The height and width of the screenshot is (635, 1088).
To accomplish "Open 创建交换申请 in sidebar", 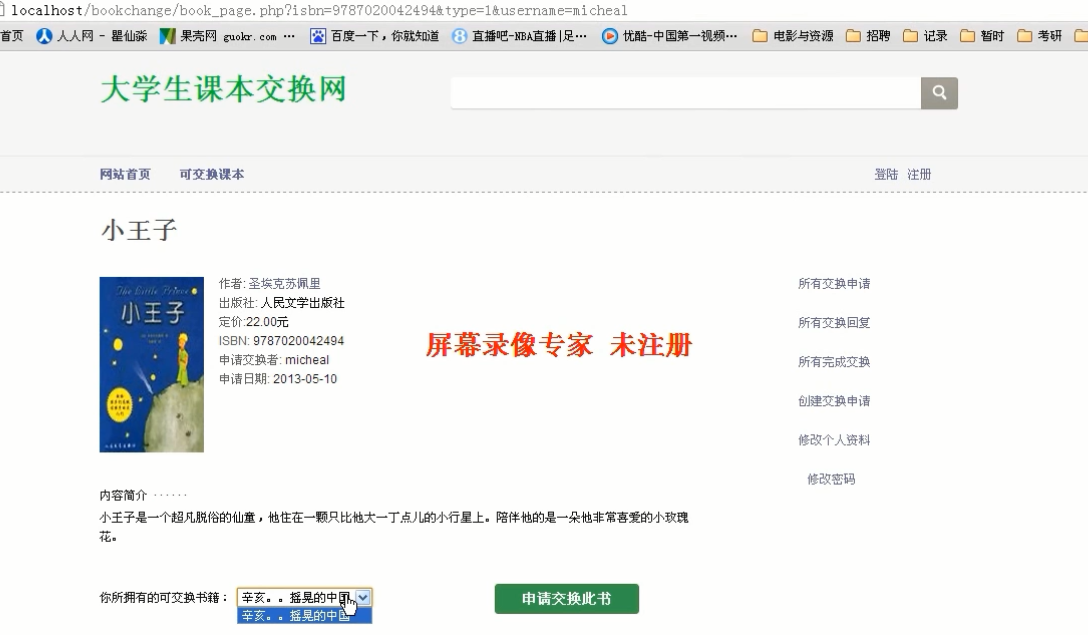I will click(x=834, y=400).
